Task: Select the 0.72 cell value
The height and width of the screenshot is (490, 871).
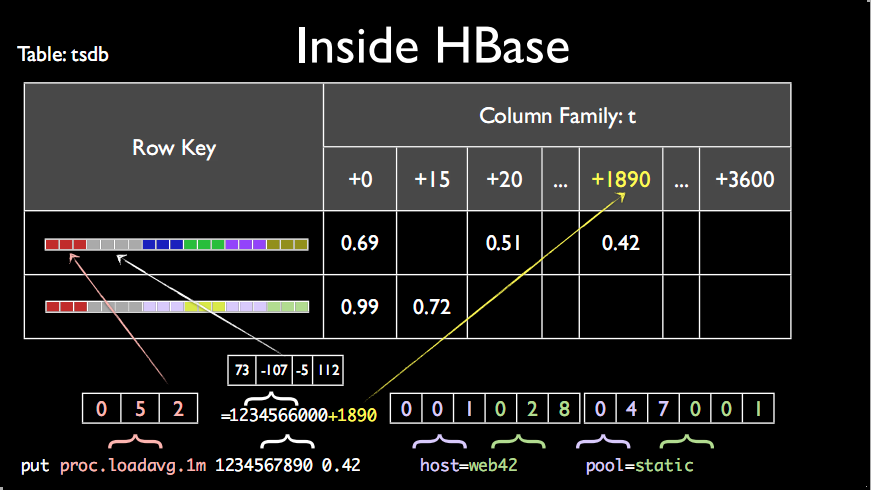Action: (432, 307)
